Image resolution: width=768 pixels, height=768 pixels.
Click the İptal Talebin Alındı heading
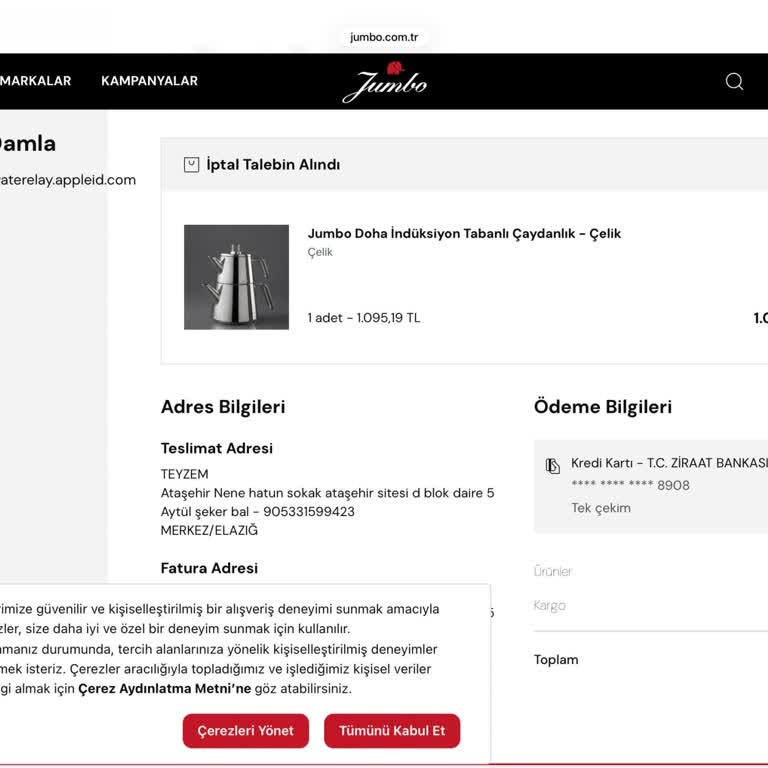(273, 165)
